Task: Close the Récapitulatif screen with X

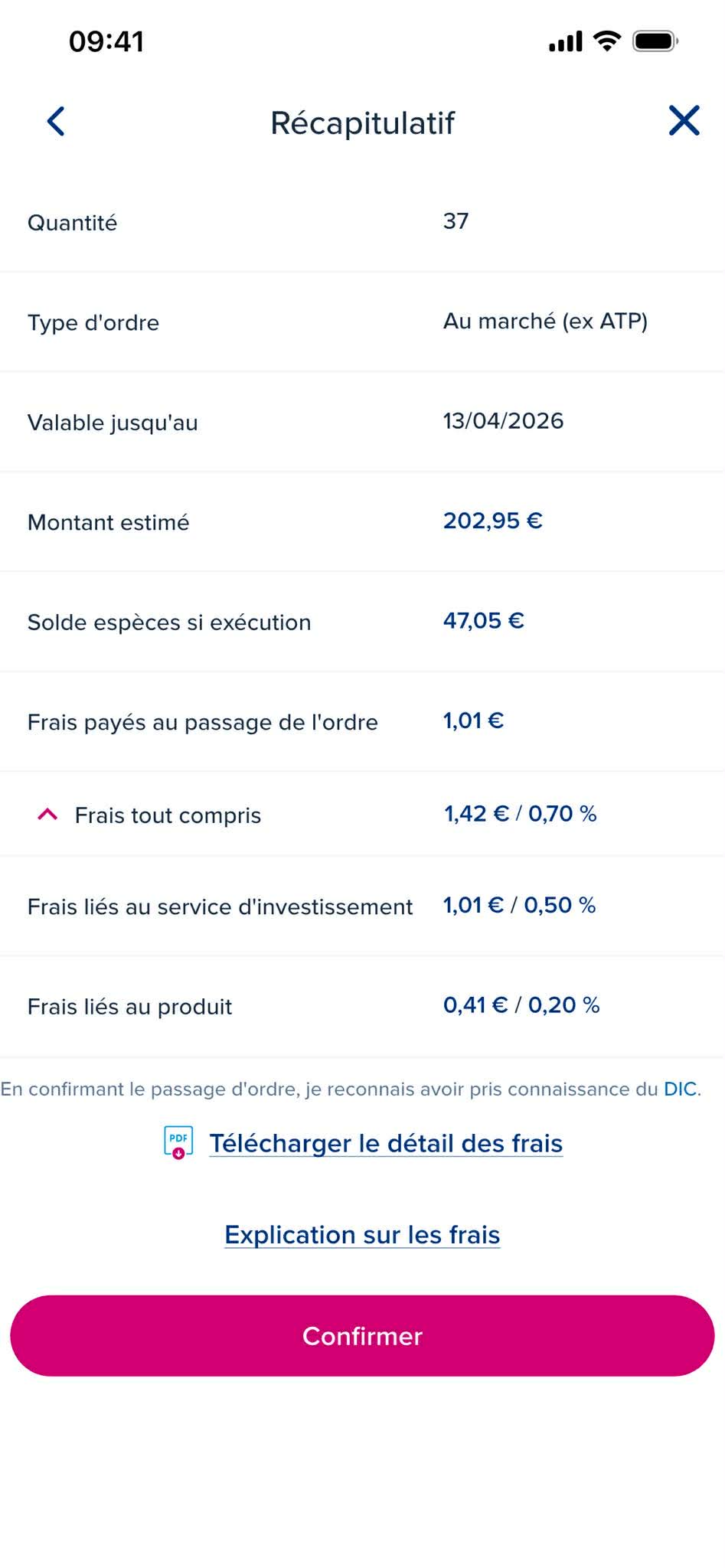Action: coord(684,121)
